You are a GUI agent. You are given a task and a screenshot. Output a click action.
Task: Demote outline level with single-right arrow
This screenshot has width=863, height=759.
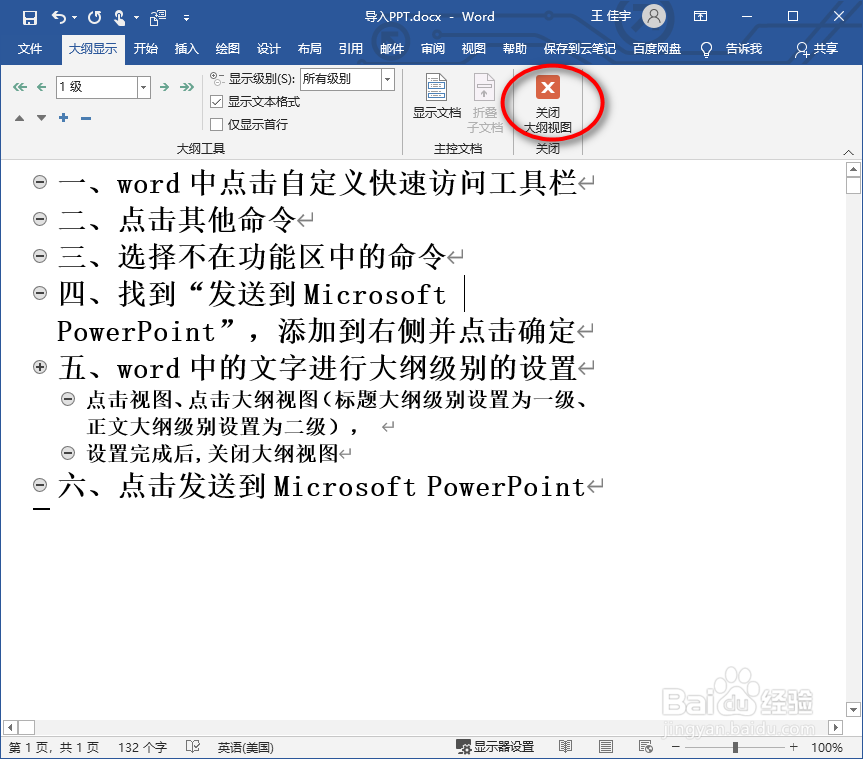tap(164, 87)
